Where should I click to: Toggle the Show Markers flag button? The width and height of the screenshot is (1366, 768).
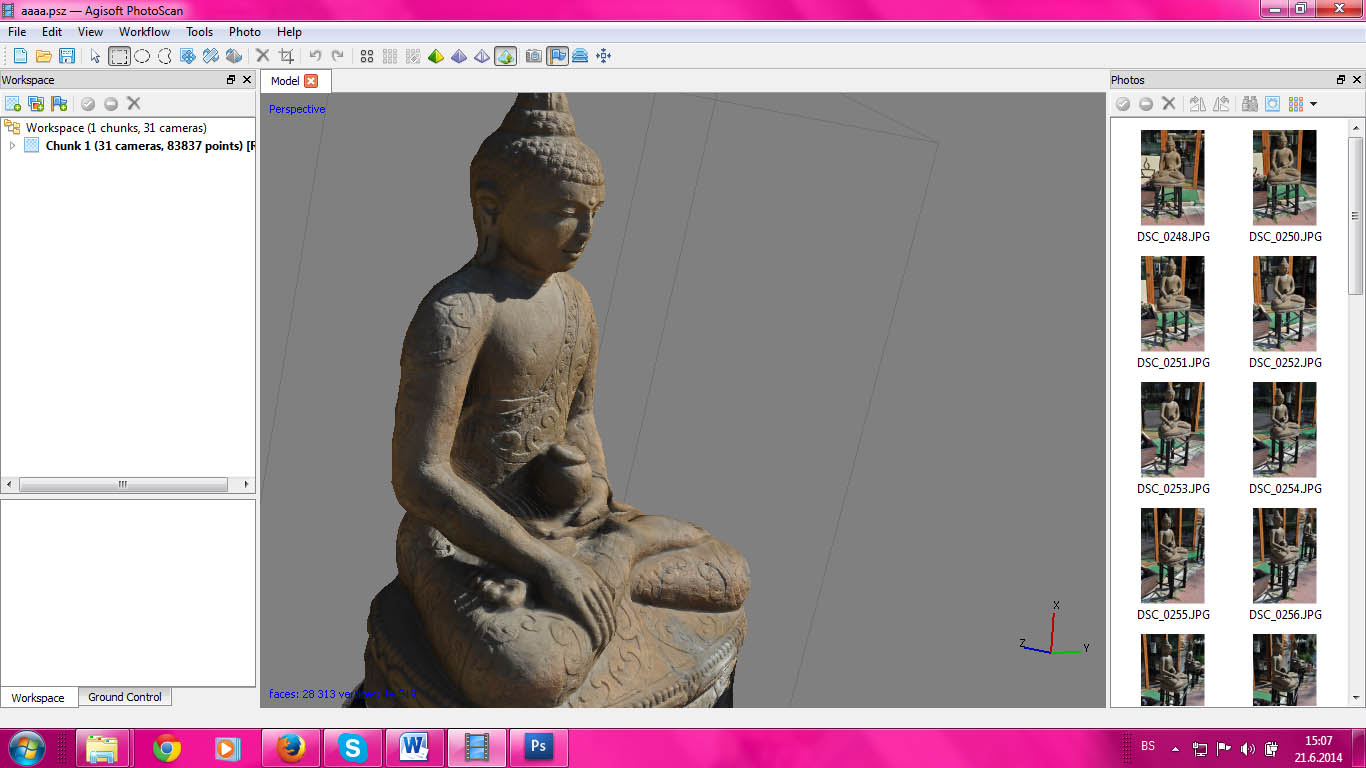click(557, 56)
